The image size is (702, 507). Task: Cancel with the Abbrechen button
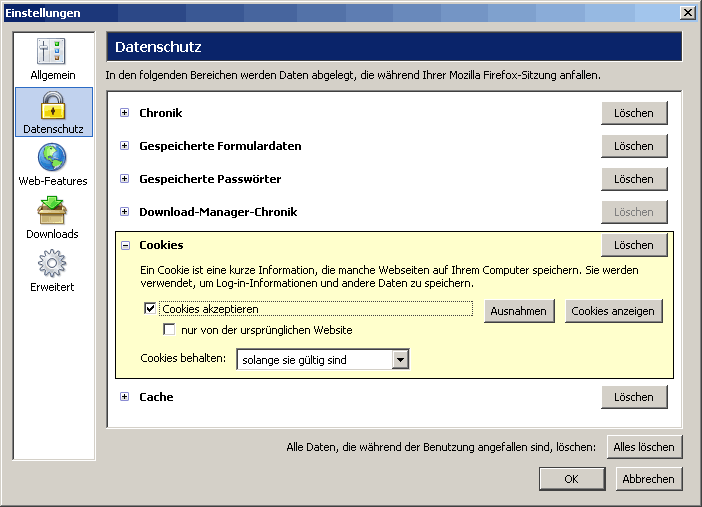649,479
